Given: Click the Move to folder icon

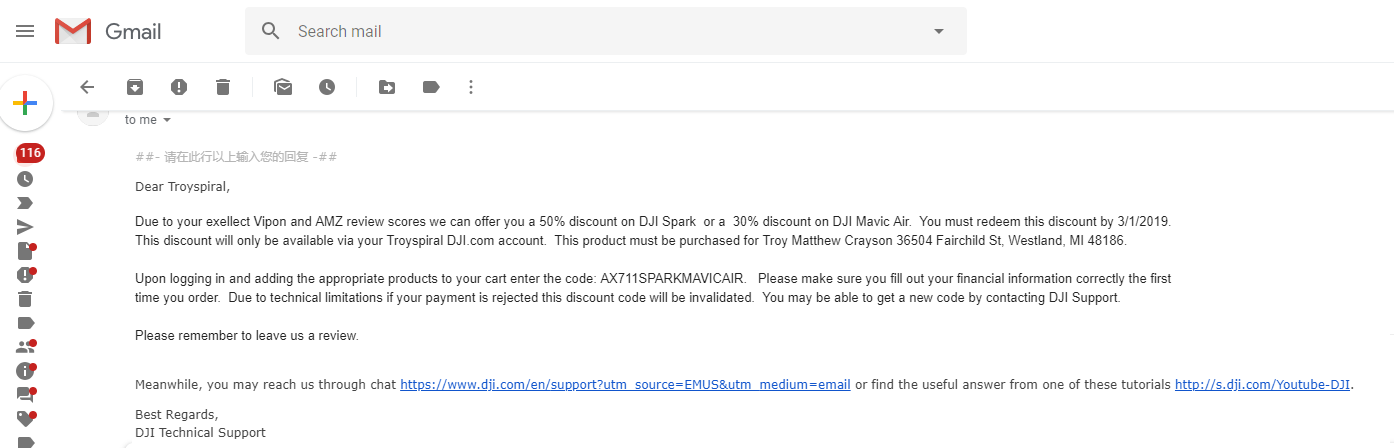Looking at the screenshot, I should 387,87.
